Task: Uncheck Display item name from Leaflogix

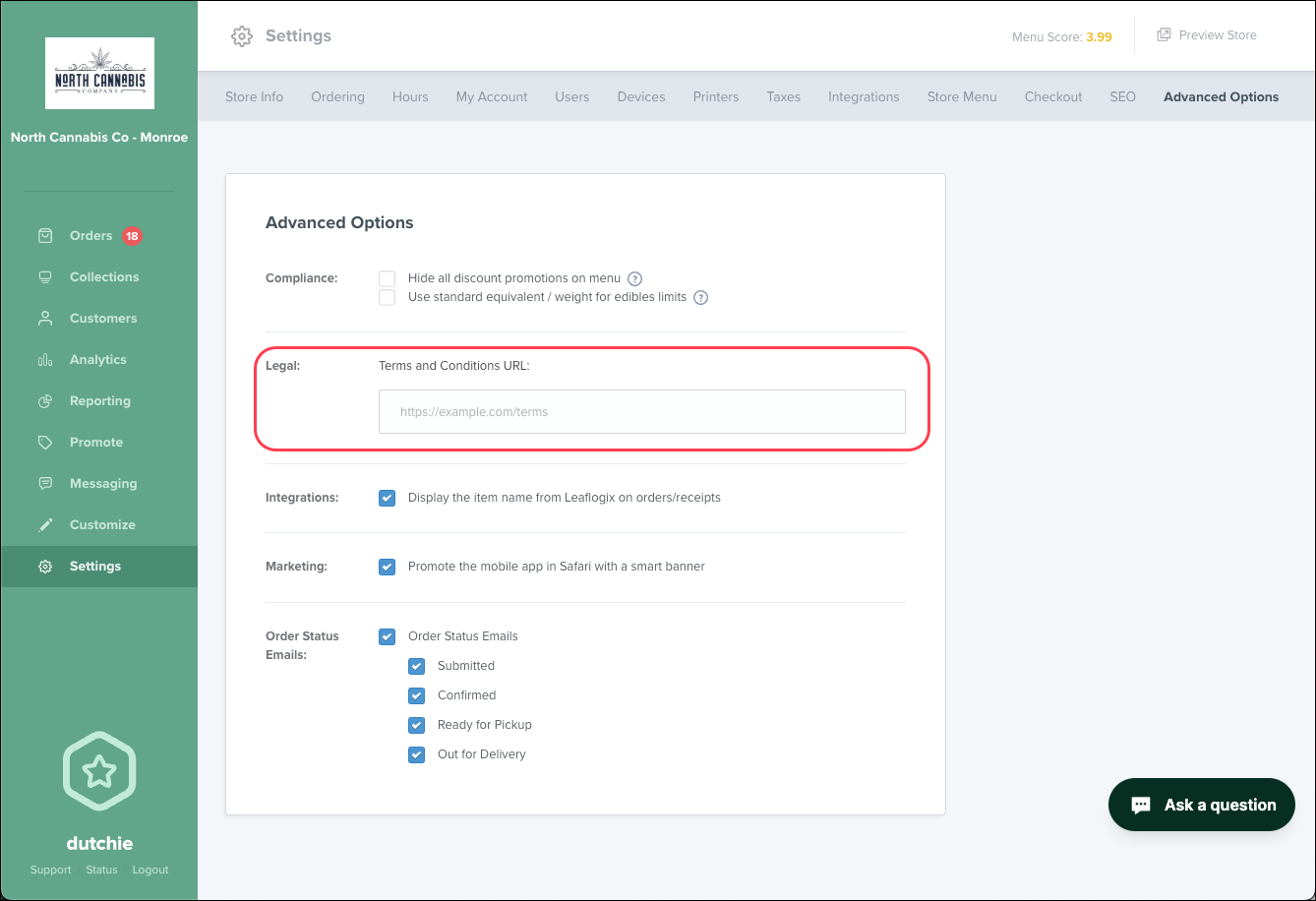Action: coord(388,498)
